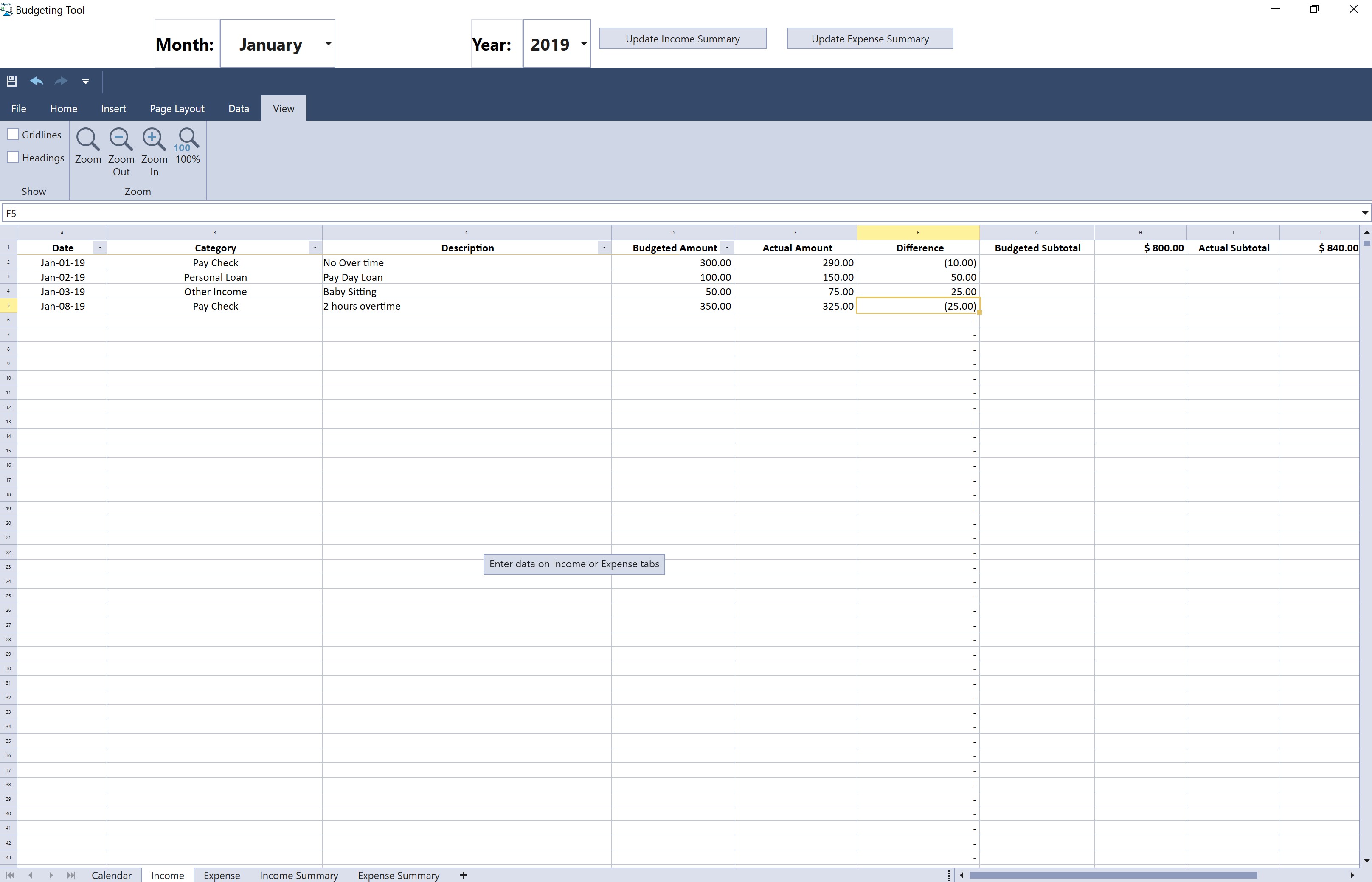The image size is (1372, 882).
Task: Click the horizontal scrollbar thumb
Action: (1113, 875)
